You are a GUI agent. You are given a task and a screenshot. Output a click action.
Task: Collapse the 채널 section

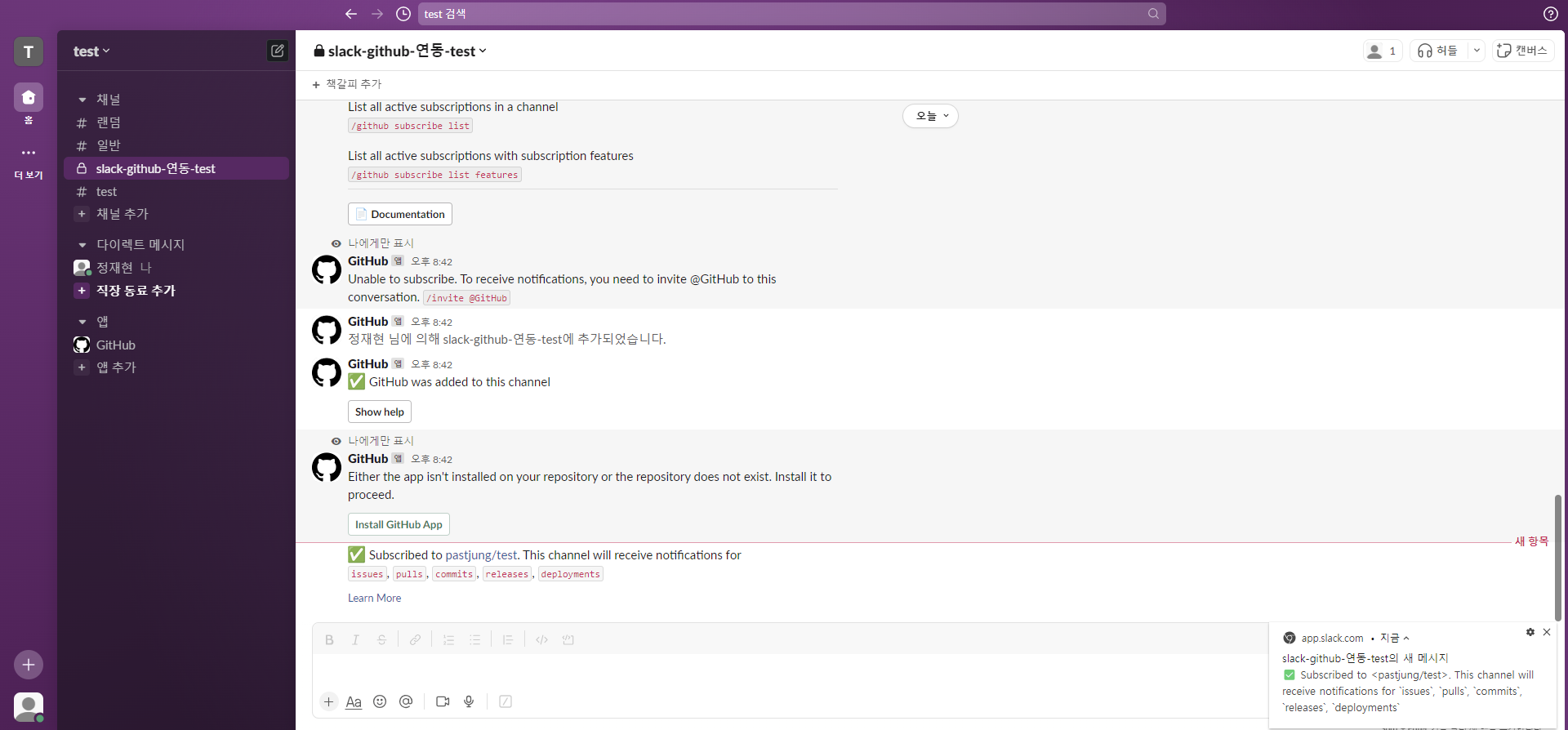[x=82, y=100]
